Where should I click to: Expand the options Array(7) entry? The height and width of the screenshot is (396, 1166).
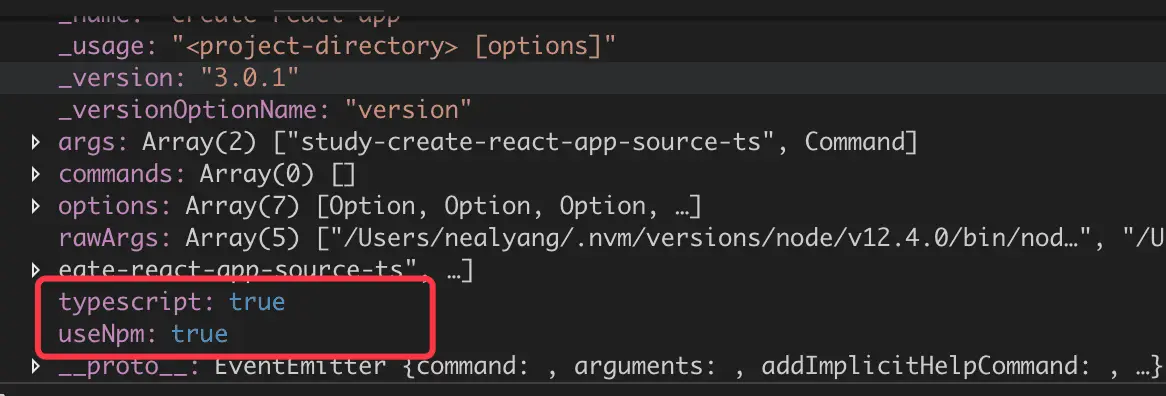pyautogui.click(x=36, y=207)
